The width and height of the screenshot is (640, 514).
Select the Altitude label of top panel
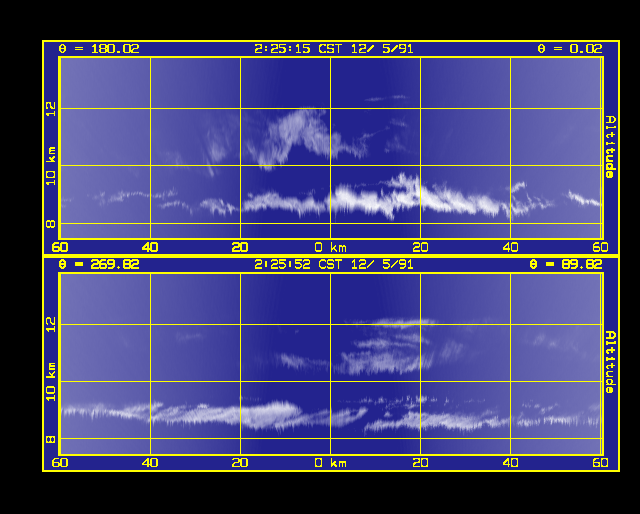coord(610,147)
